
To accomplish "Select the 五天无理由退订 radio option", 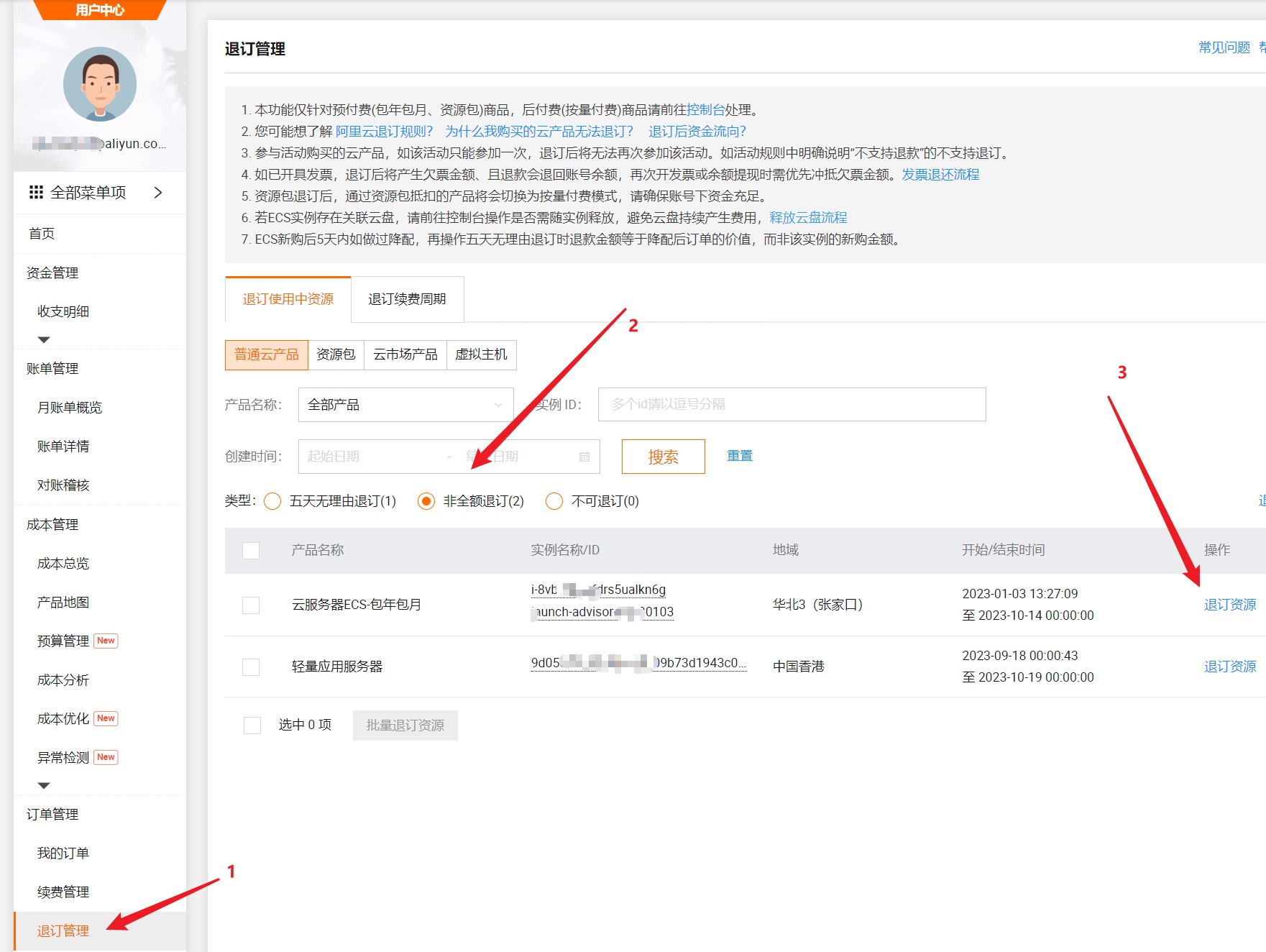I will click(x=272, y=501).
